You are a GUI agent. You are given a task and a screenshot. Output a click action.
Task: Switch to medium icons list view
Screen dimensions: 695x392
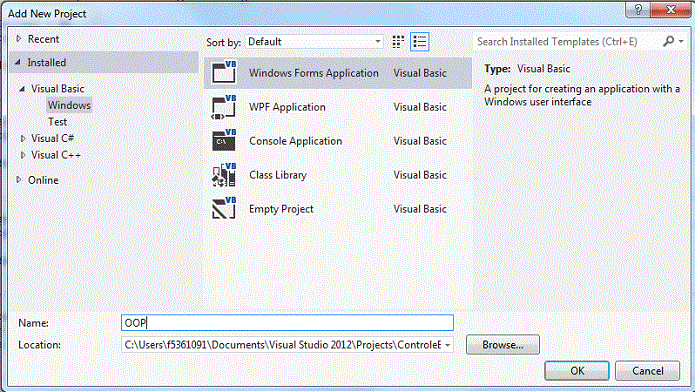point(419,42)
